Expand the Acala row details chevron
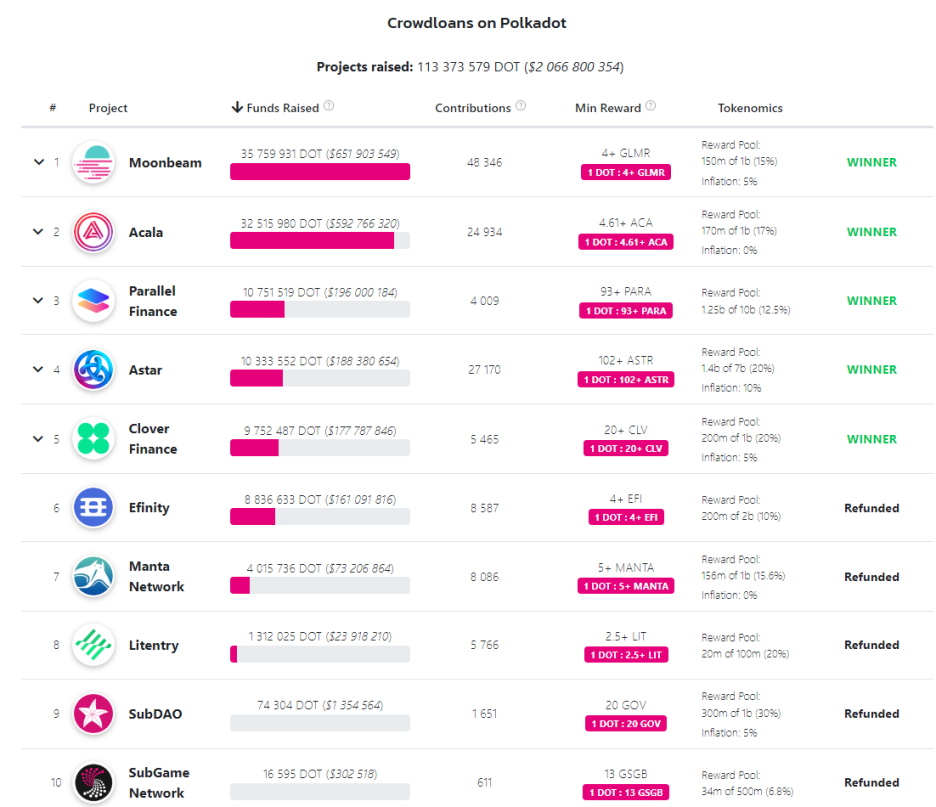The height and width of the screenshot is (807, 936). pyautogui.click(x=38, y=232)
